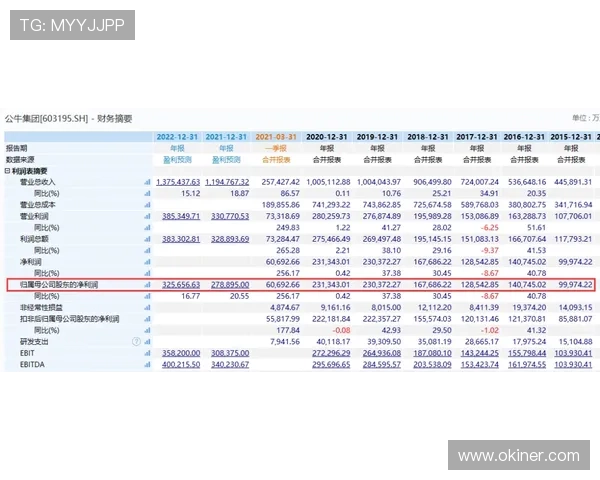600x480 pixels.
Task: Open chart icon for 归属母公司股东的净利润
Action: (146, 285)
